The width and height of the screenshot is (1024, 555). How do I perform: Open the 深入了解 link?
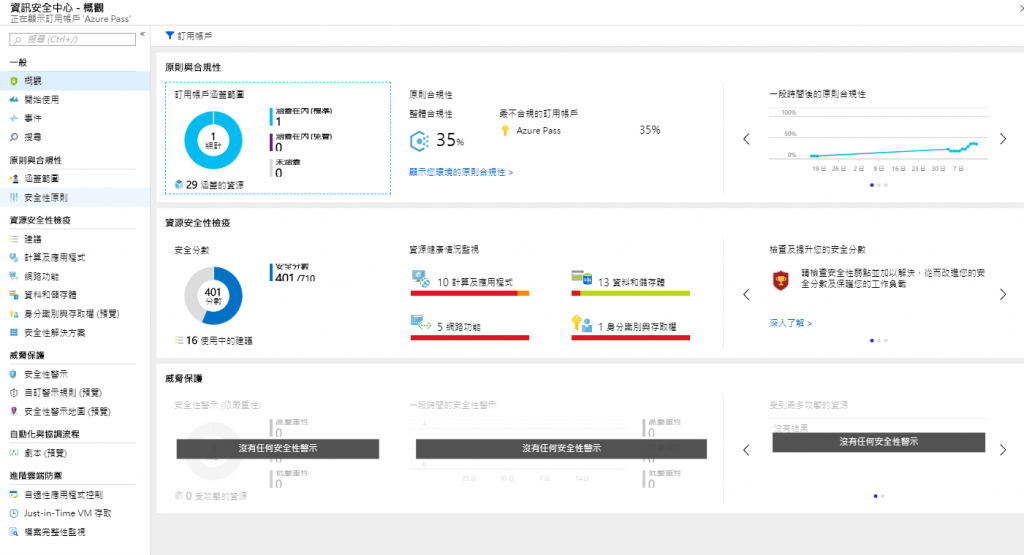coord(791,323)
